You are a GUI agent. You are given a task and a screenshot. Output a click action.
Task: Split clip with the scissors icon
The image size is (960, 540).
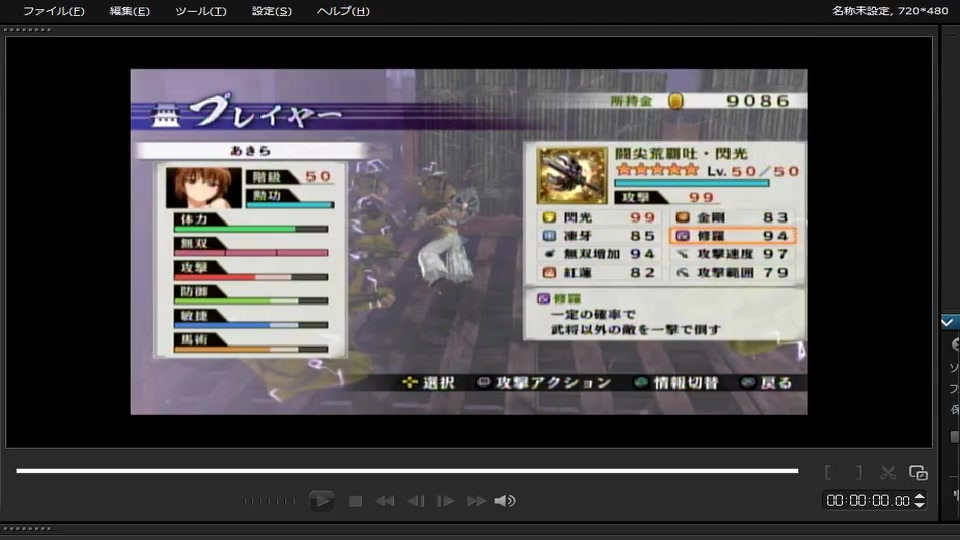click(x=888, y=472)
